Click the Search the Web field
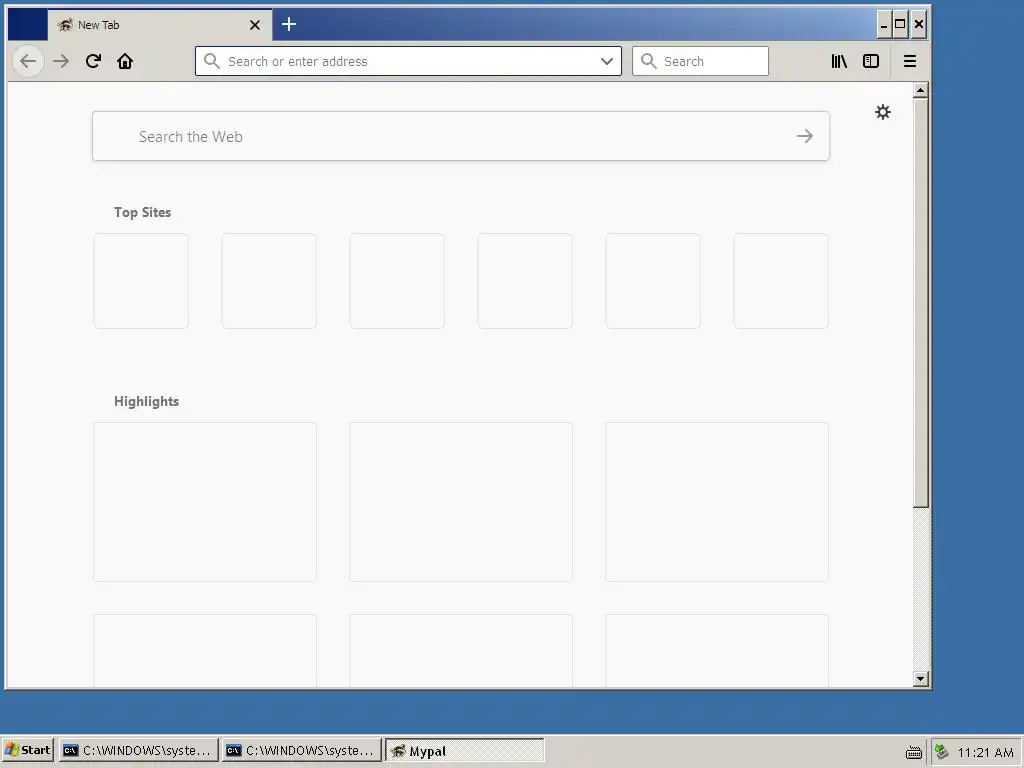The width and height of the screenshot is (1024, 768). coord(461,136)
